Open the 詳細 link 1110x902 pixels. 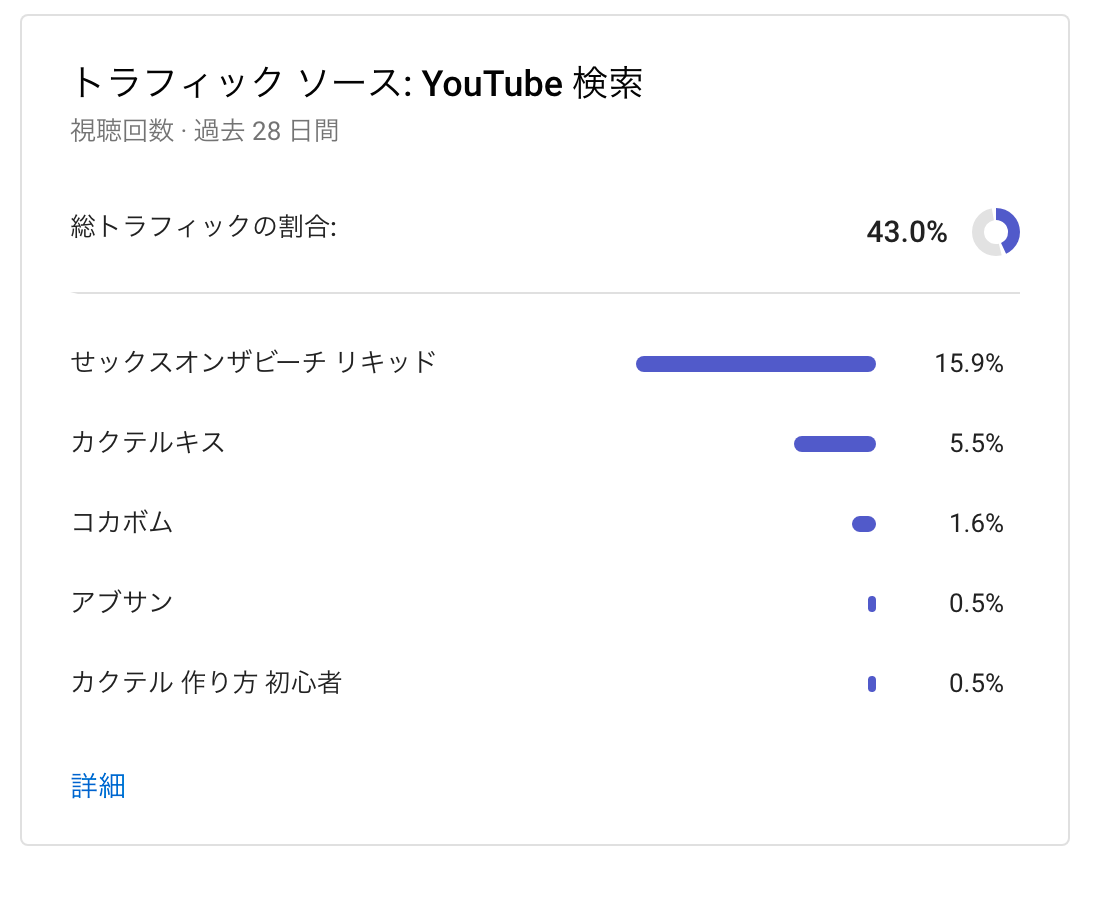(x=98, y=786)
